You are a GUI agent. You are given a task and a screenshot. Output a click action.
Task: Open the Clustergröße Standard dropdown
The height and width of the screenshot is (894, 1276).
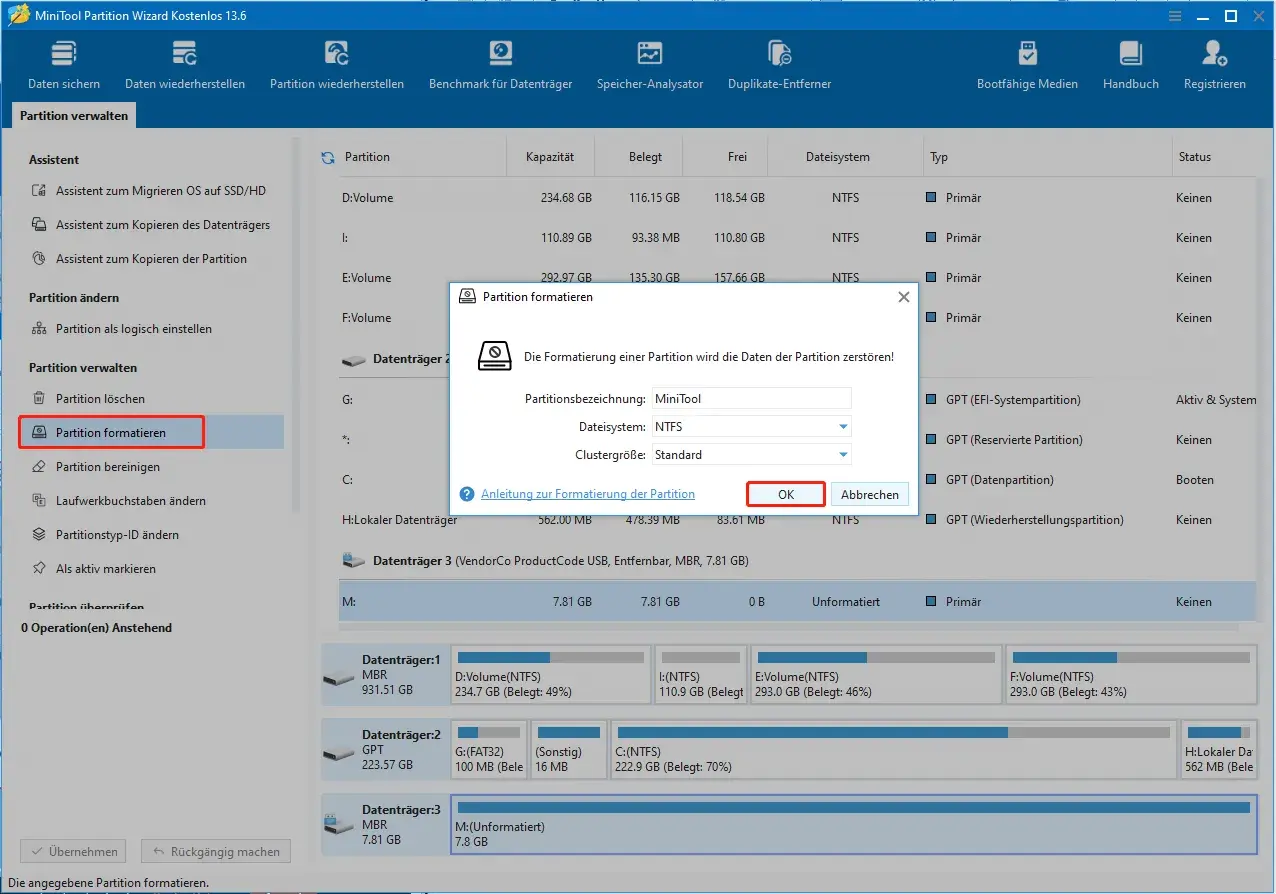point(751,455)
